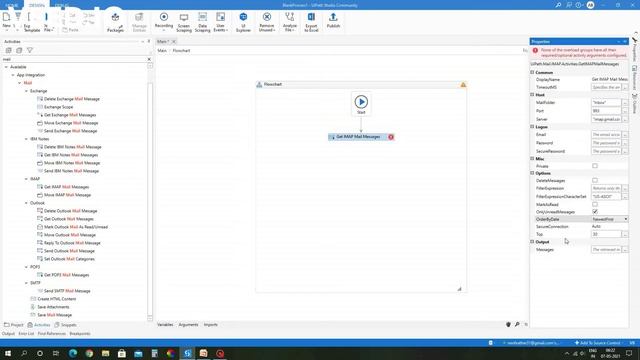Enable the MarkAsRead checkbox

[595, 204]
